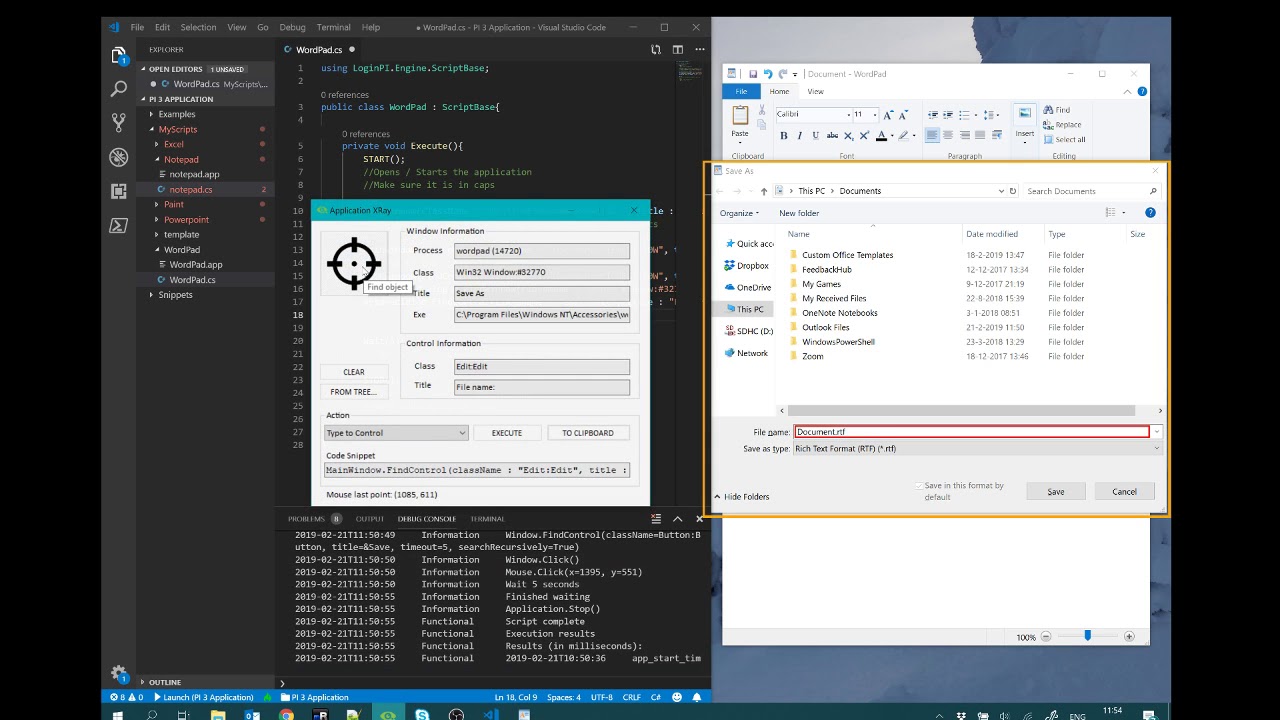Click the EXECUTE button in Application XRay
Viewport: 1280px width, 720px height.
coord(506,433)
